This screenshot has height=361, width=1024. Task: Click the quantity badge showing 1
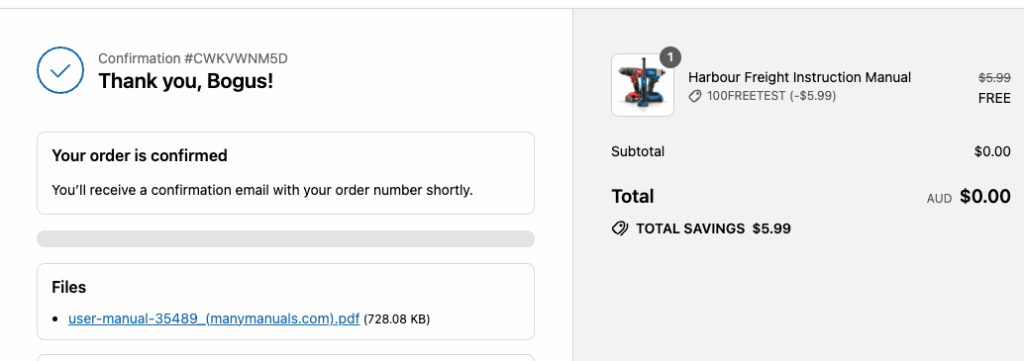tap(670, 57)
